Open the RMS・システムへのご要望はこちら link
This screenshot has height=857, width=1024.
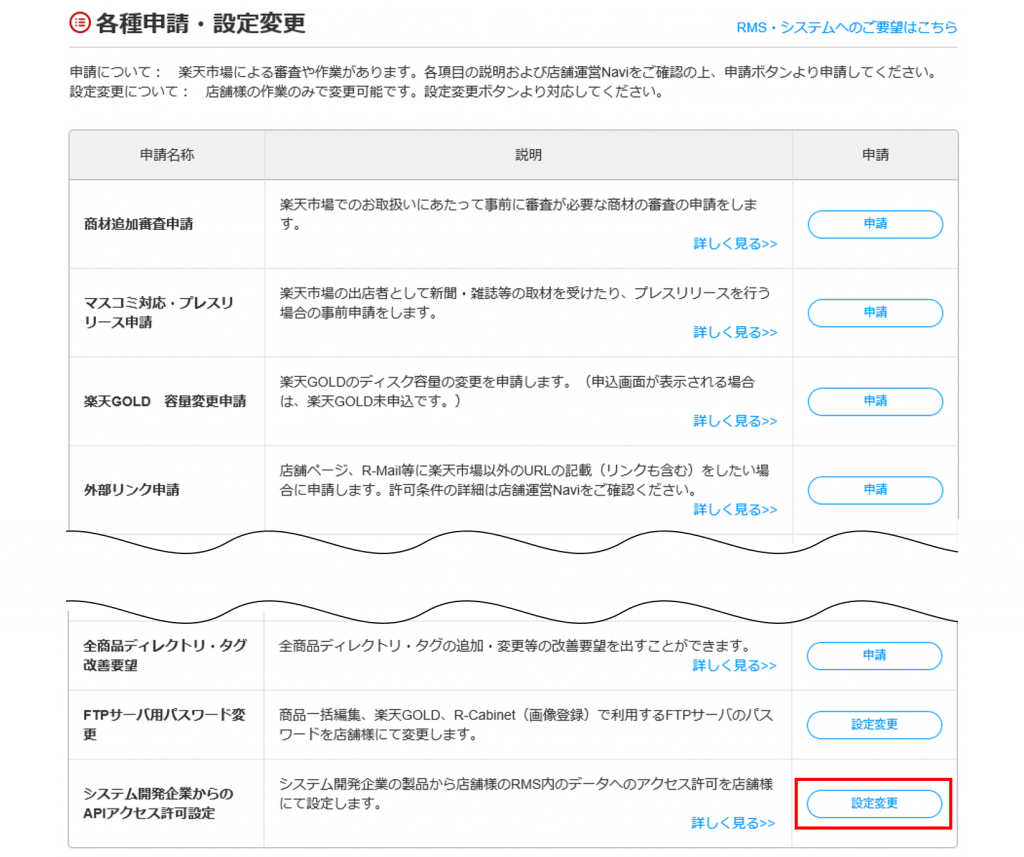pyautogui.click(x=846, y=27)
